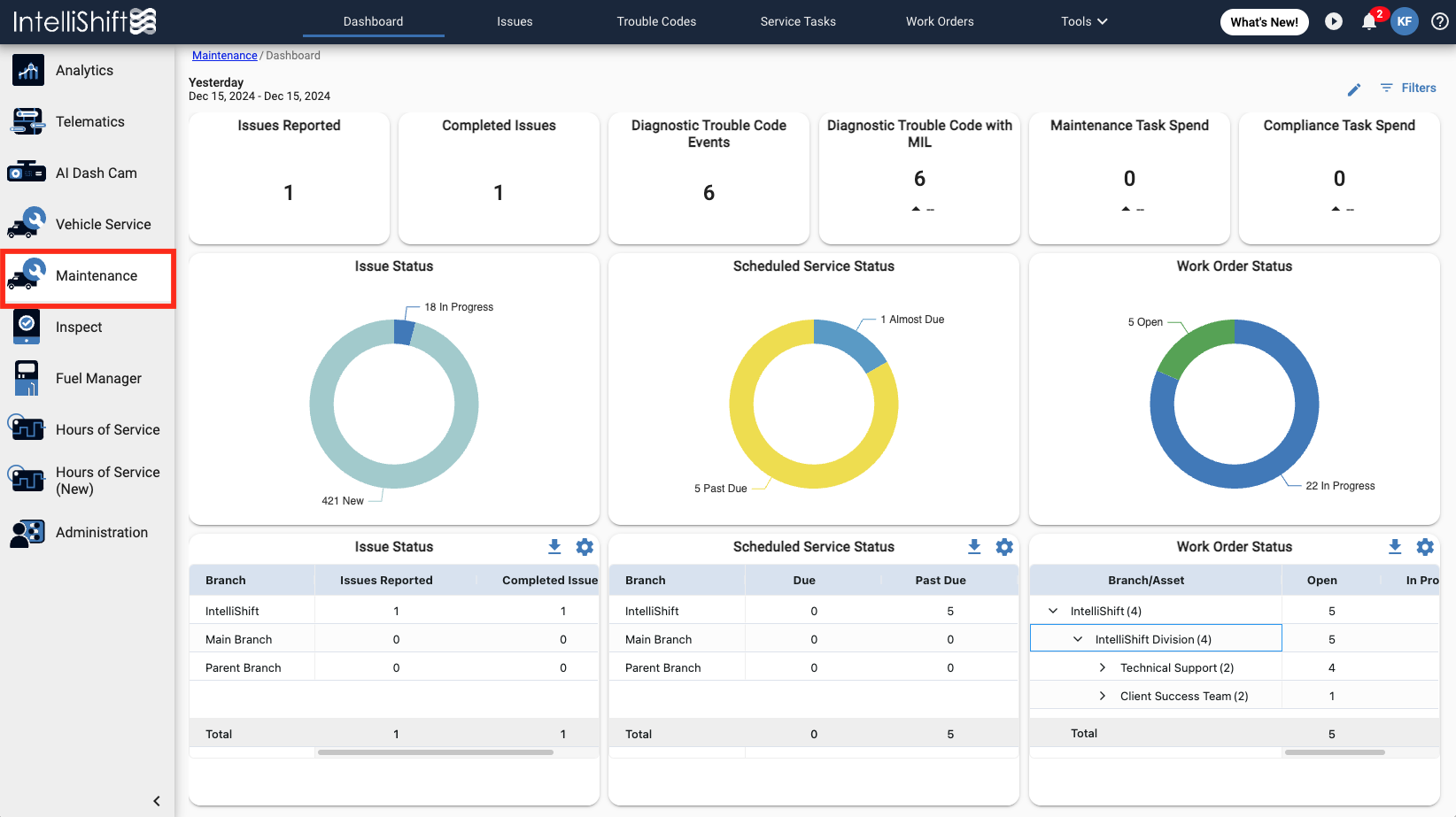Screen dimensions: 1456x817
Task: Open Scheduled Service Status settings gear
Action: coord(1004,547)
